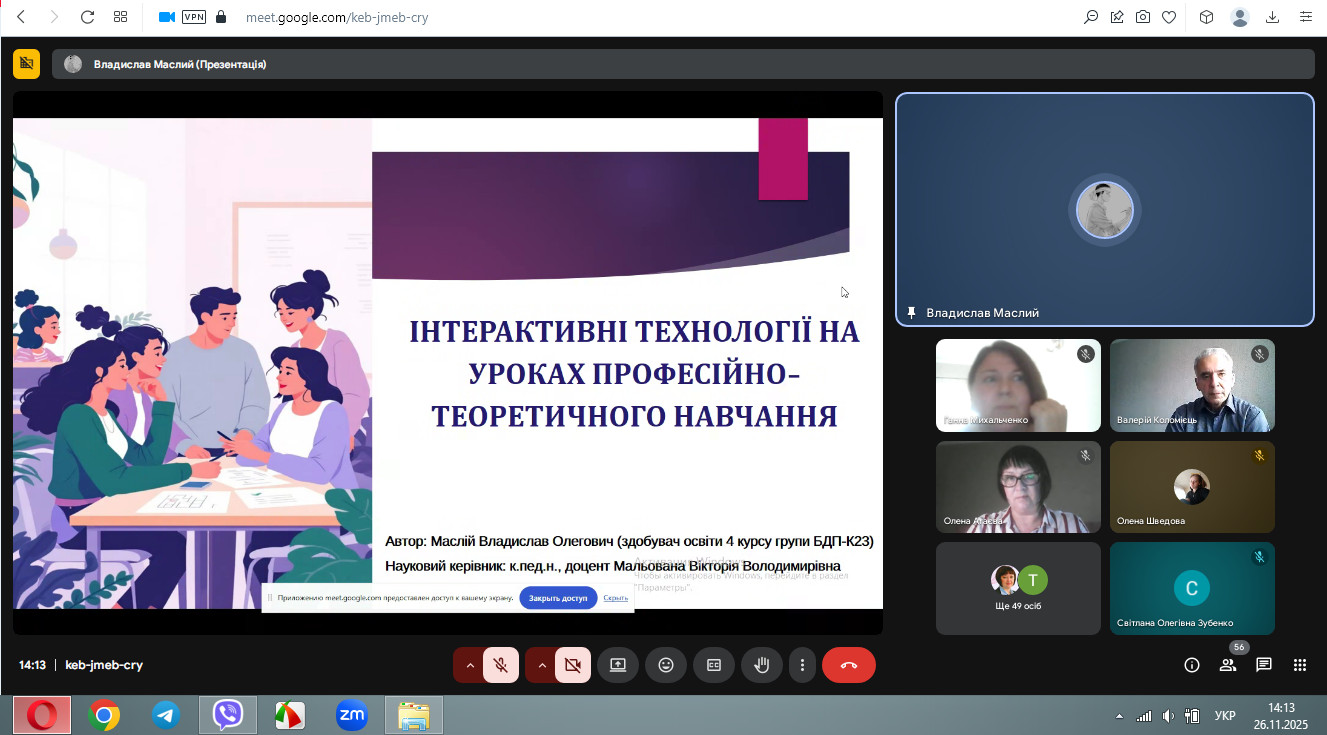
Task: Expand microphone audio settings chevron
Action: 469,665
